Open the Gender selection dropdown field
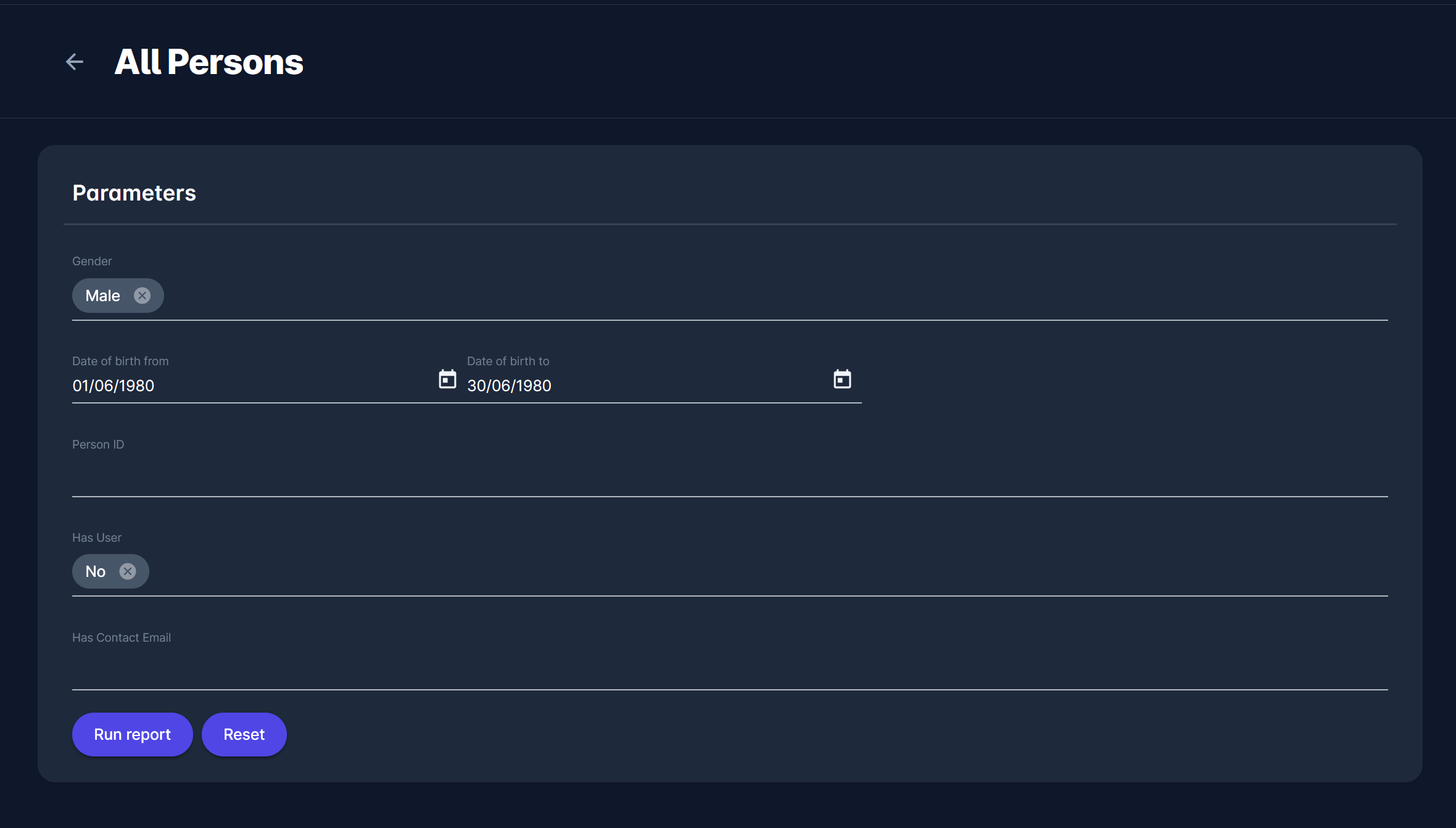1456x828 pixels. coord(740,296)
